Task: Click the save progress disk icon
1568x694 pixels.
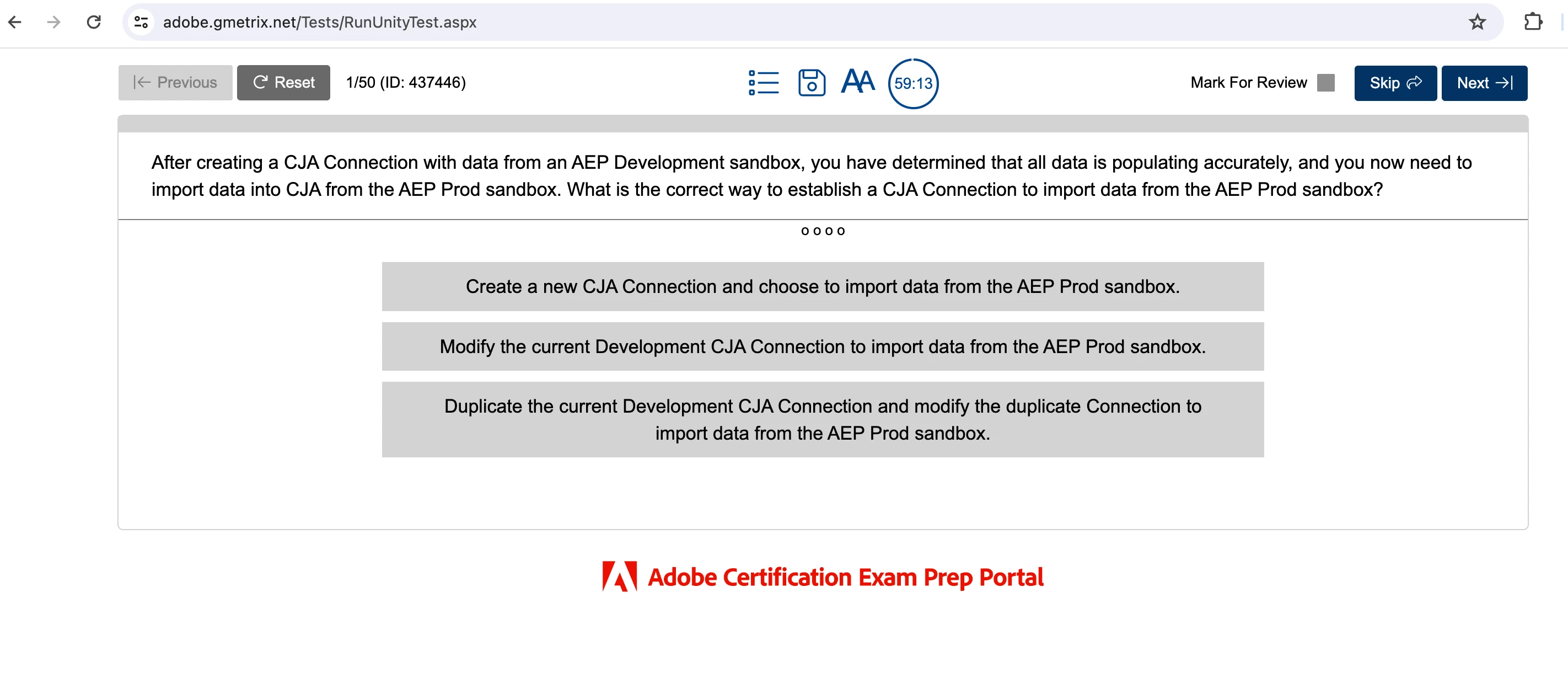Action: [x=812, y=83]
